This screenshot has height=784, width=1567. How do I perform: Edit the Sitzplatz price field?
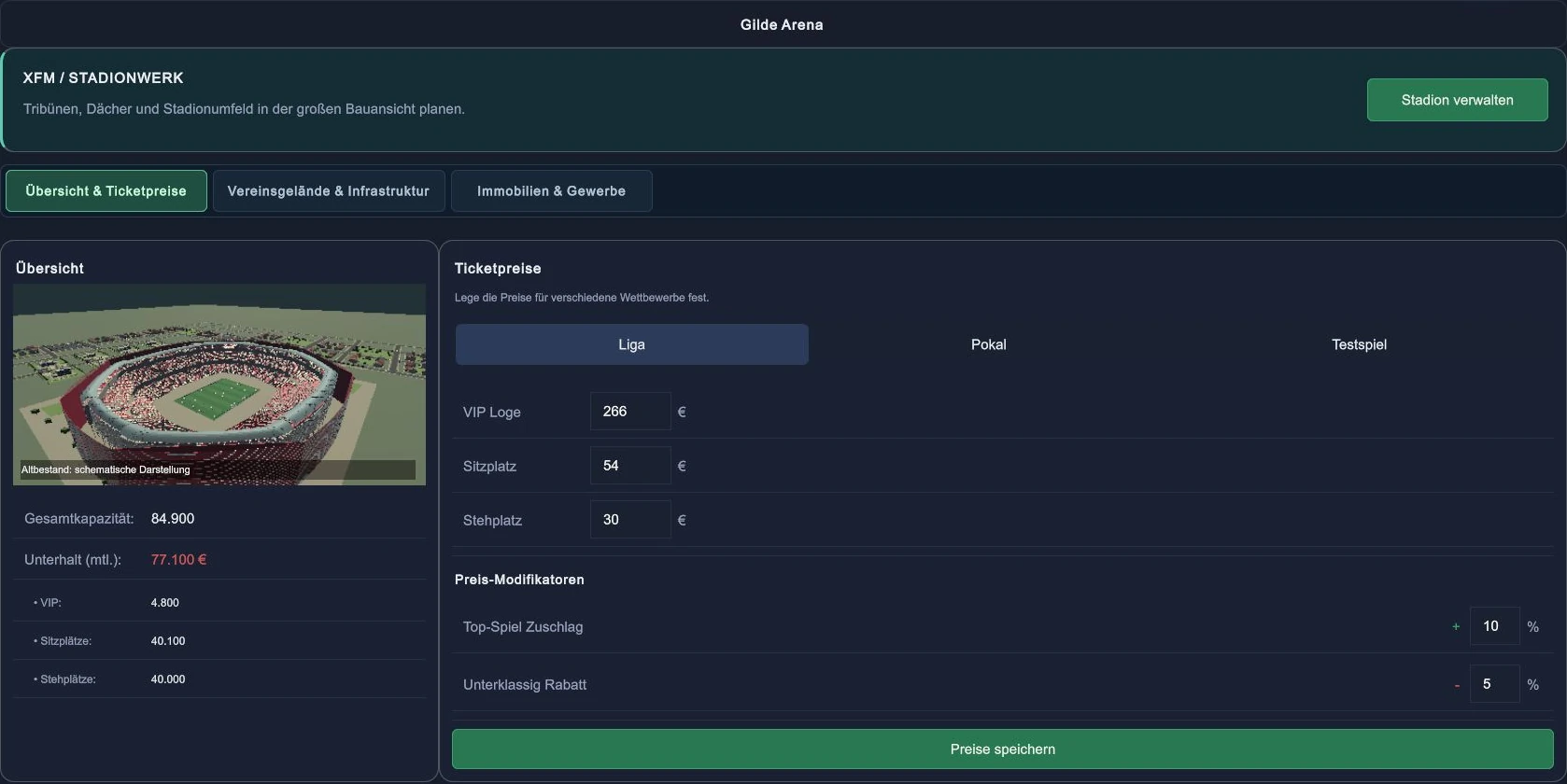[x=630, y=466]
